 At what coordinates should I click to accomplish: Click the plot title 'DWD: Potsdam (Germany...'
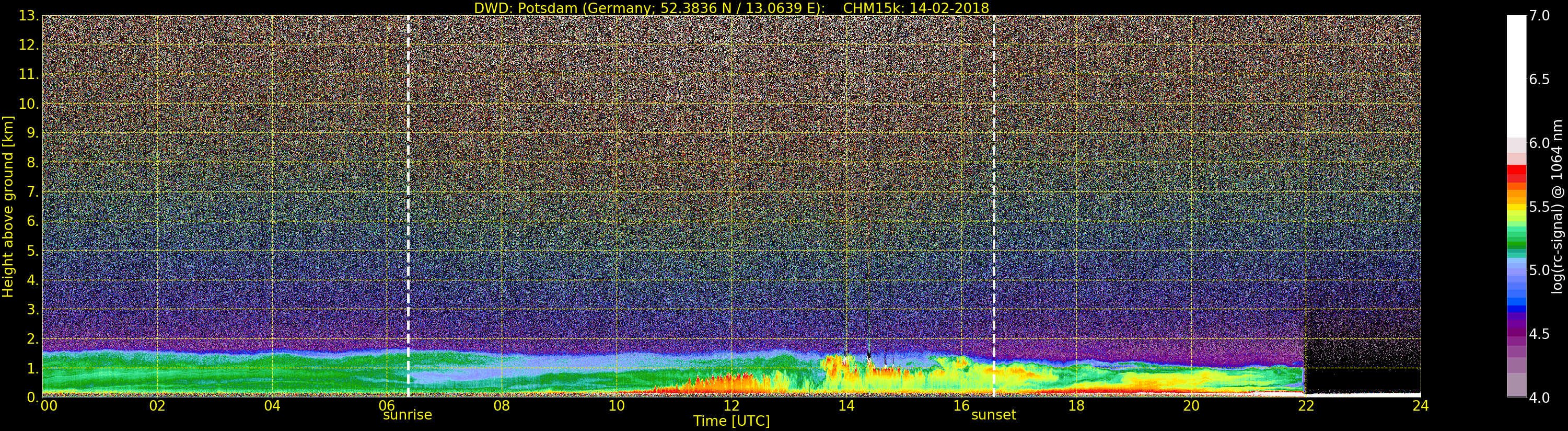[731, 8]
